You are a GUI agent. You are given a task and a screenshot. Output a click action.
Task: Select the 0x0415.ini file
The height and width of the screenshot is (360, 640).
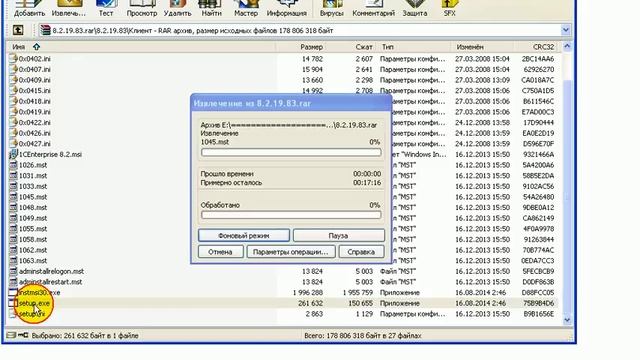[35, 91]
